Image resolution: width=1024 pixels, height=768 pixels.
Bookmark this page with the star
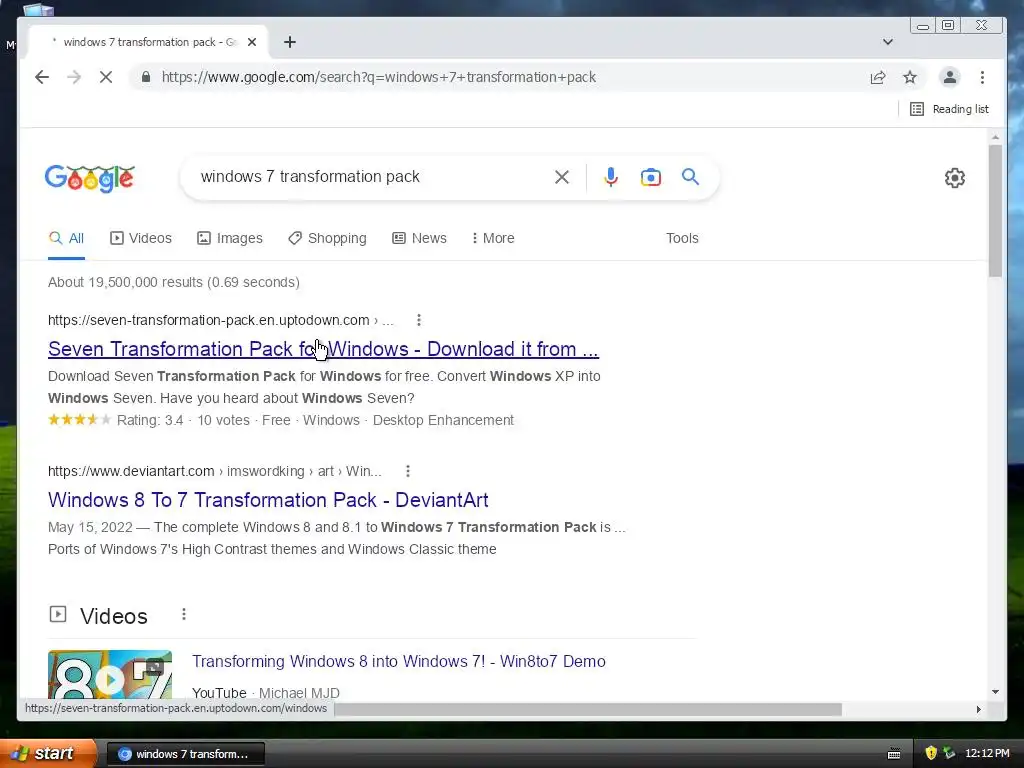[x=910, y=77]
